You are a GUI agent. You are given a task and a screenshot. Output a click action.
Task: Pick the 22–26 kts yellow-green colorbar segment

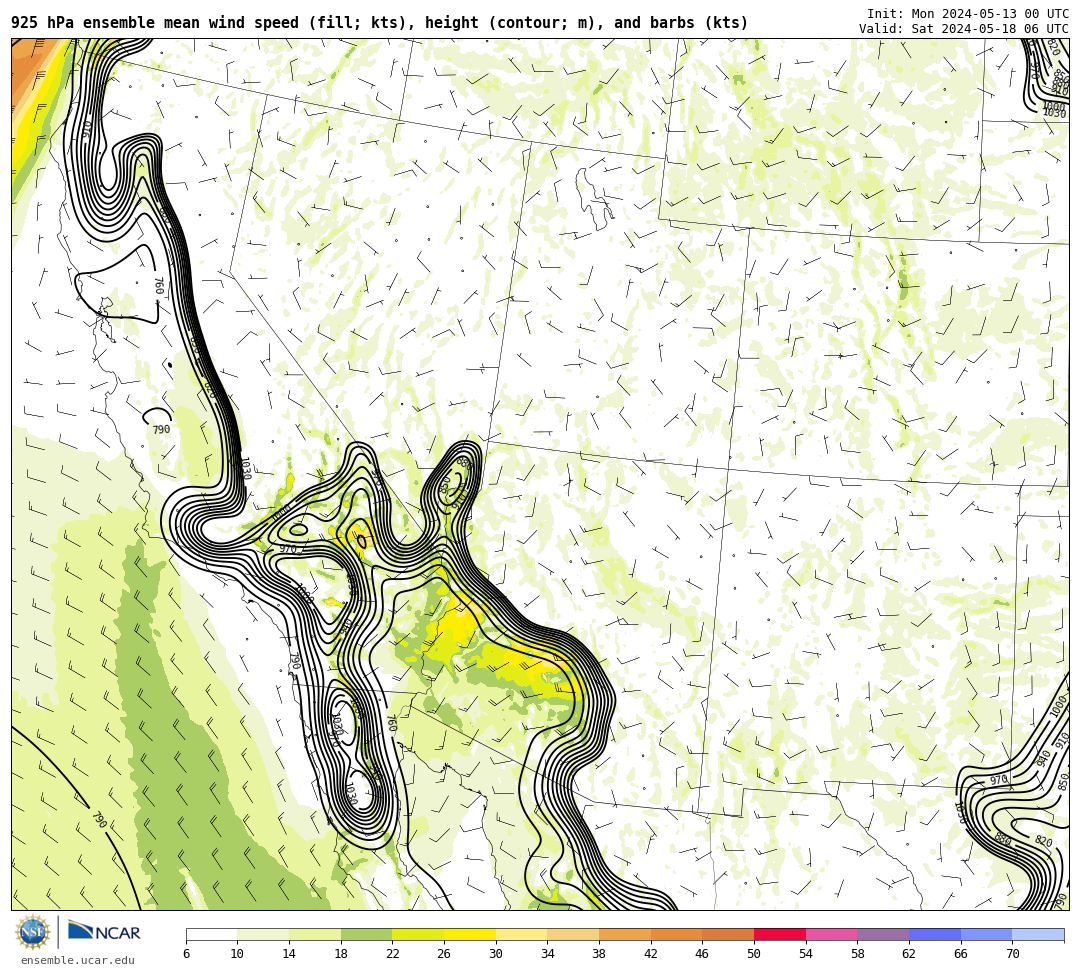click(418, 934)
